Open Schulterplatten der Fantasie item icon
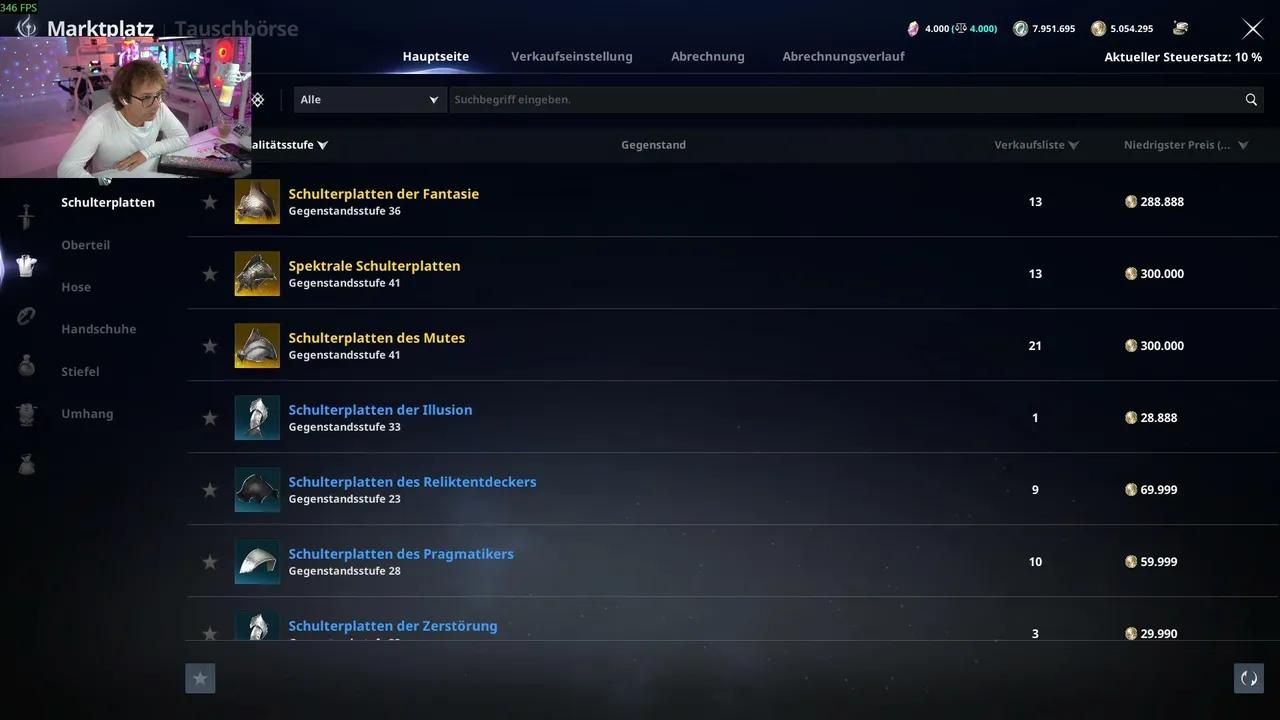 pos(257,202)
